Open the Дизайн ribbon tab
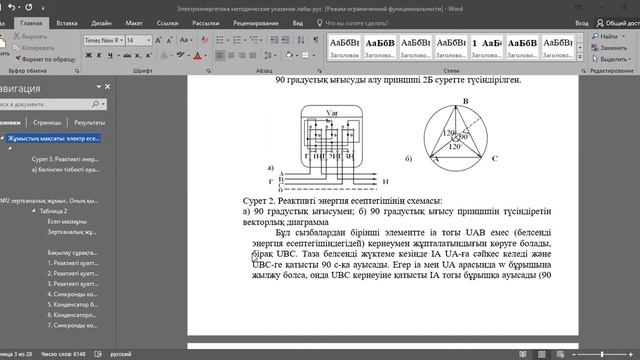640x360 pixels. 101,23
